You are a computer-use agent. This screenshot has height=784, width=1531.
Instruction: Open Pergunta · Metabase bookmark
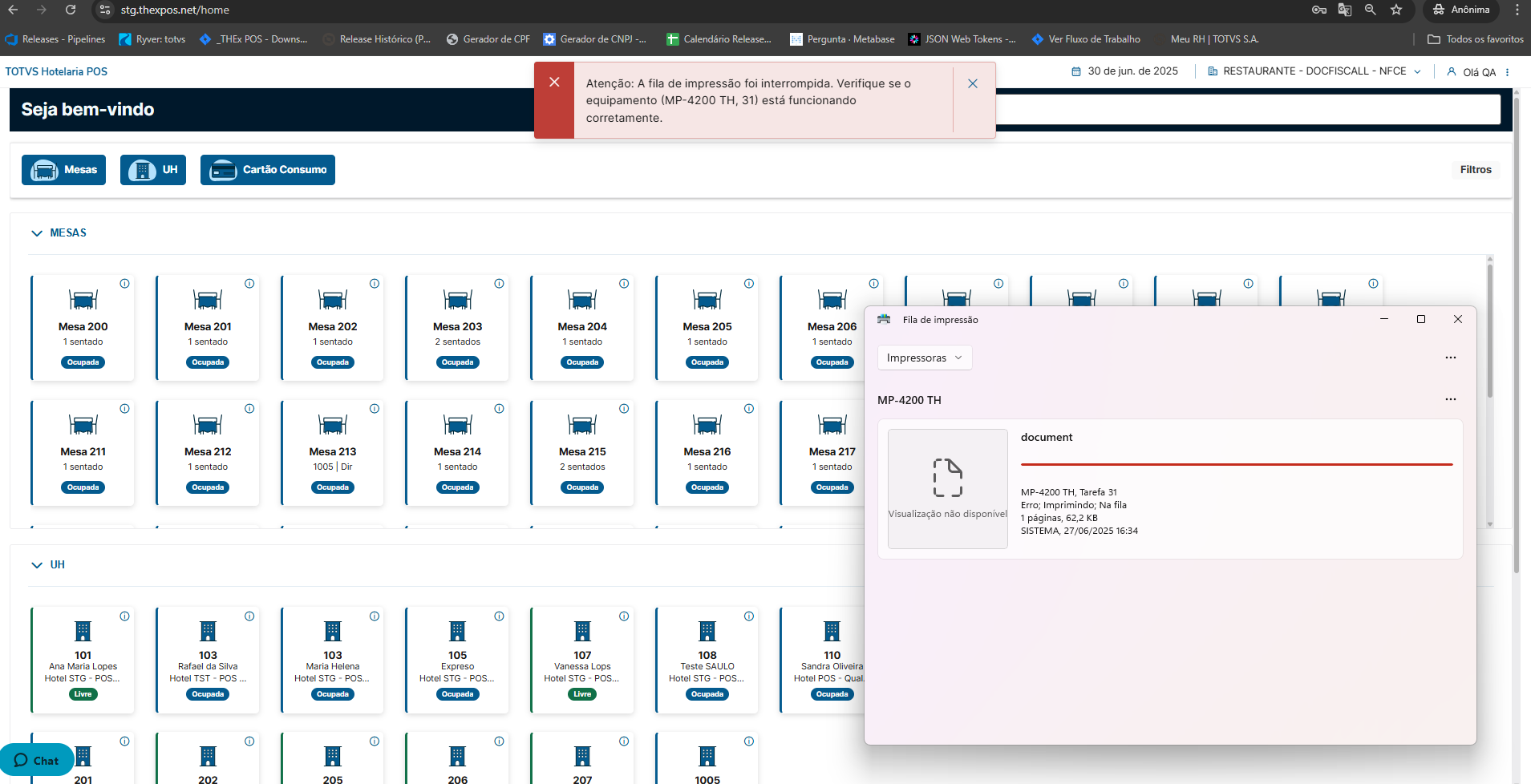[842, 39]
